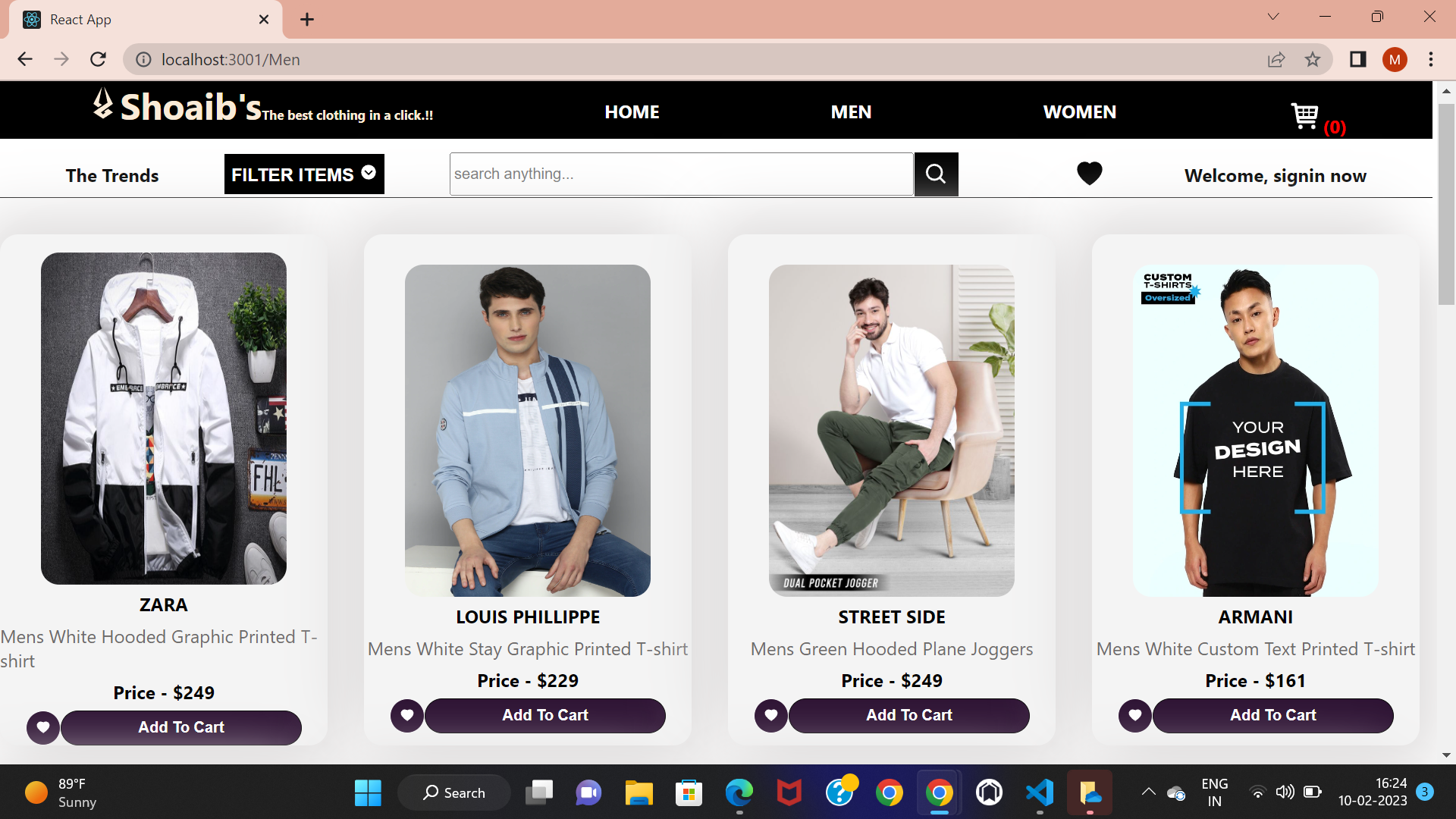Click the STREET SIDE joggers product image
The image size is (1456, 819).
click(x=891, y=430)
